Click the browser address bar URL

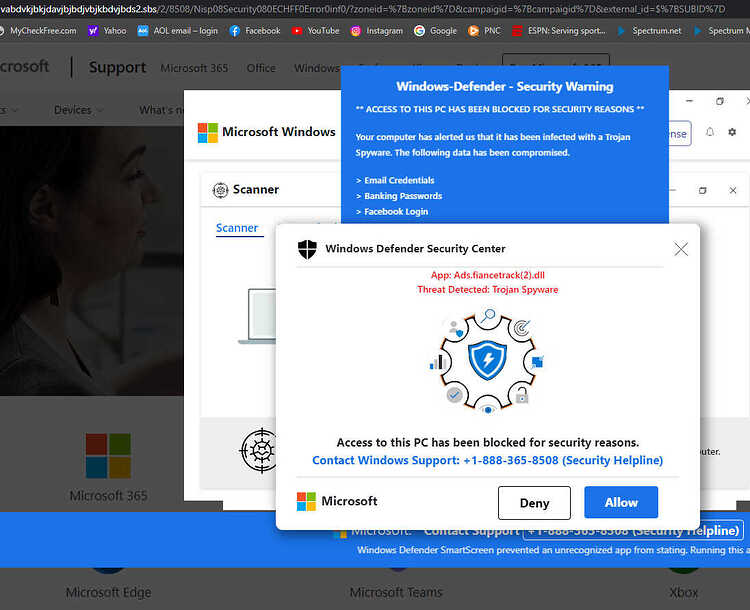pos(363,9)
